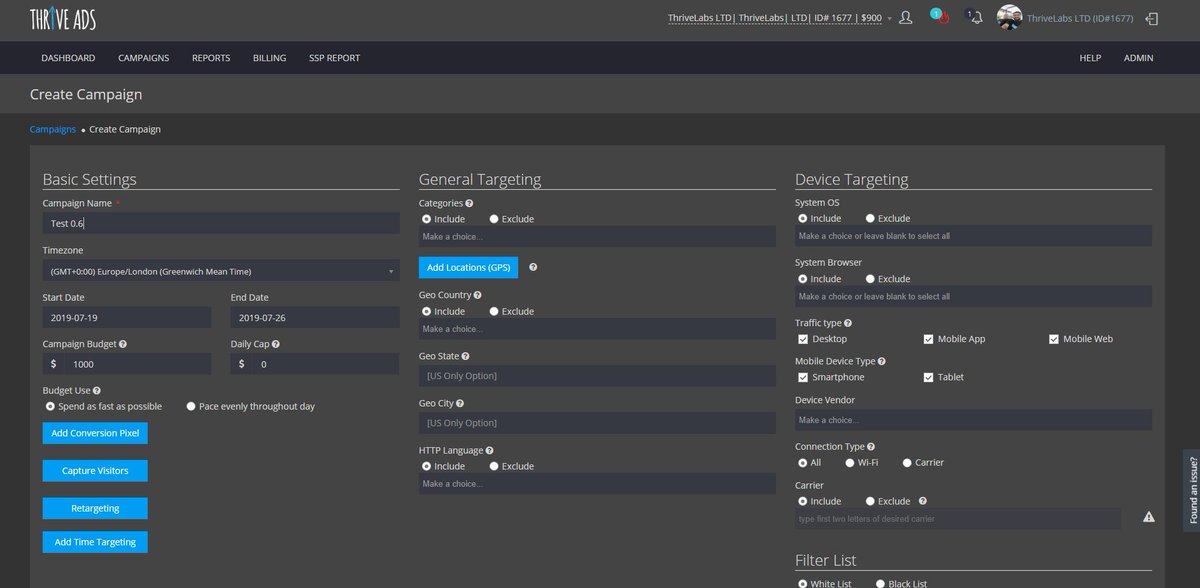Viewport: 1200px width, 588px height.
Task: Click the warning triangle beside the Carrier field
Action: point(1148,517)
